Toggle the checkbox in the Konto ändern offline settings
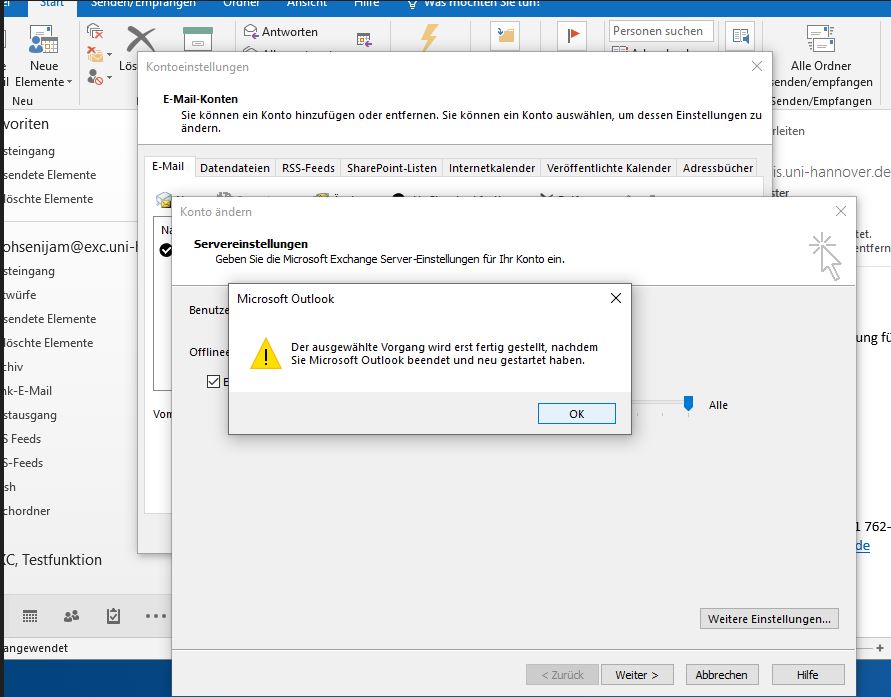The height and width of the screenshot is (697, 891). click(214, 381)
